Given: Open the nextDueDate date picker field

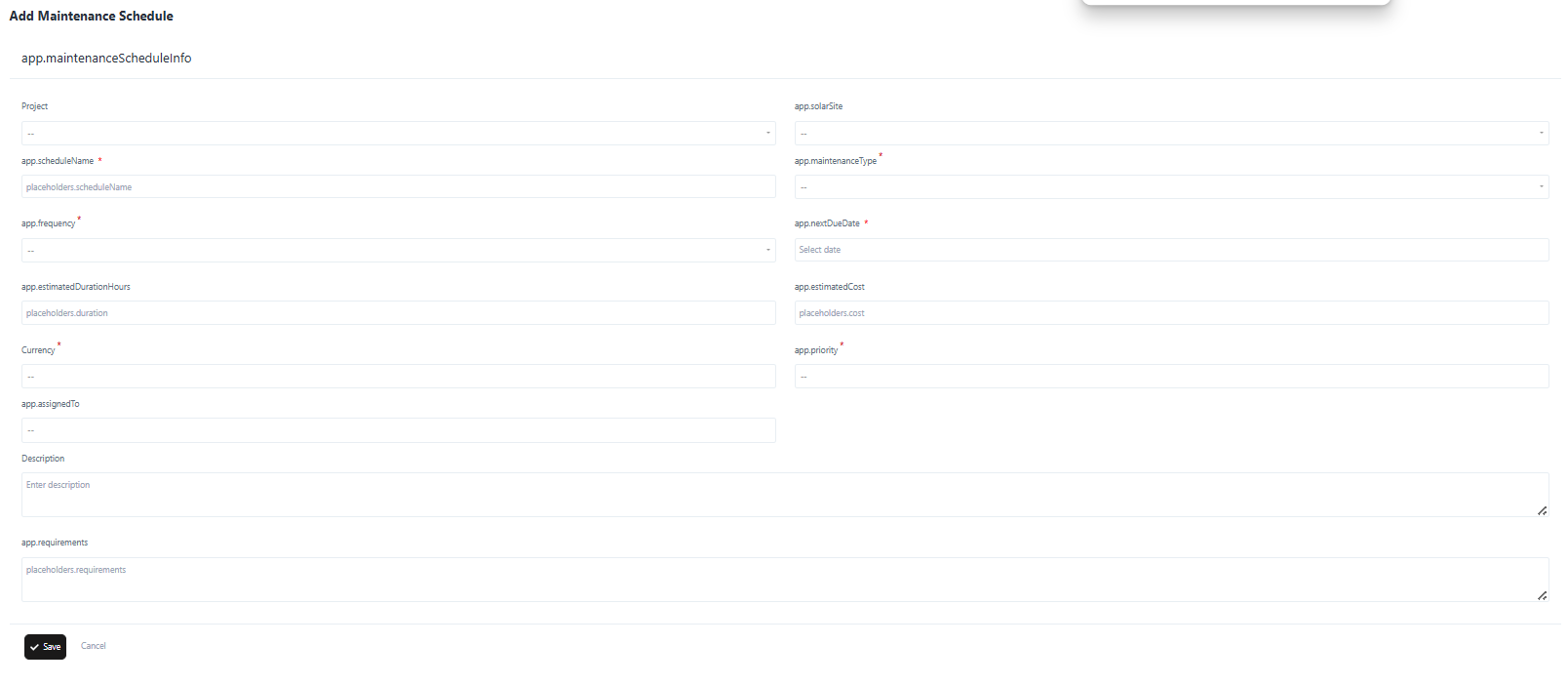Looking at the screenshot, I should (1171, 250).
